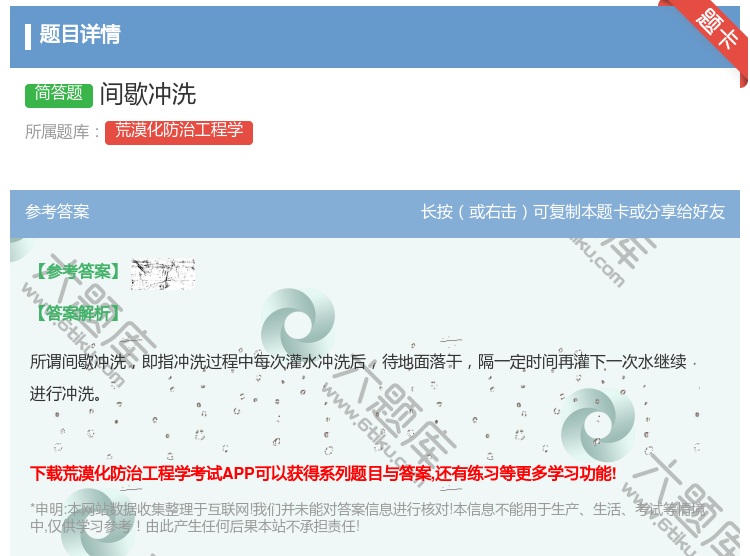Click the 题目详情 header title
Viewport: 750px width, 556px height.
(80, 34)
